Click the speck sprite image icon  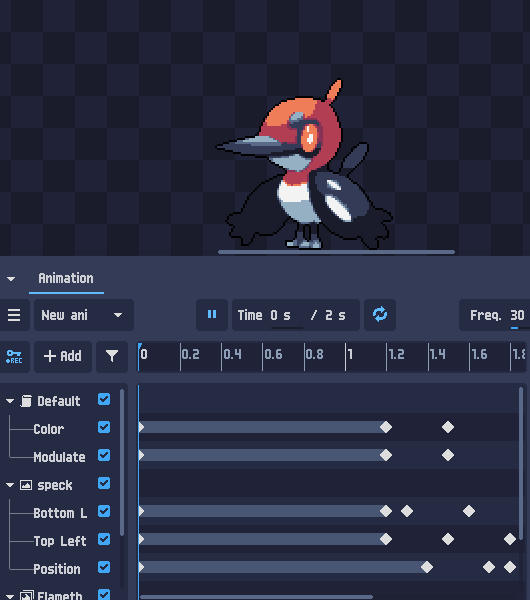26,485
